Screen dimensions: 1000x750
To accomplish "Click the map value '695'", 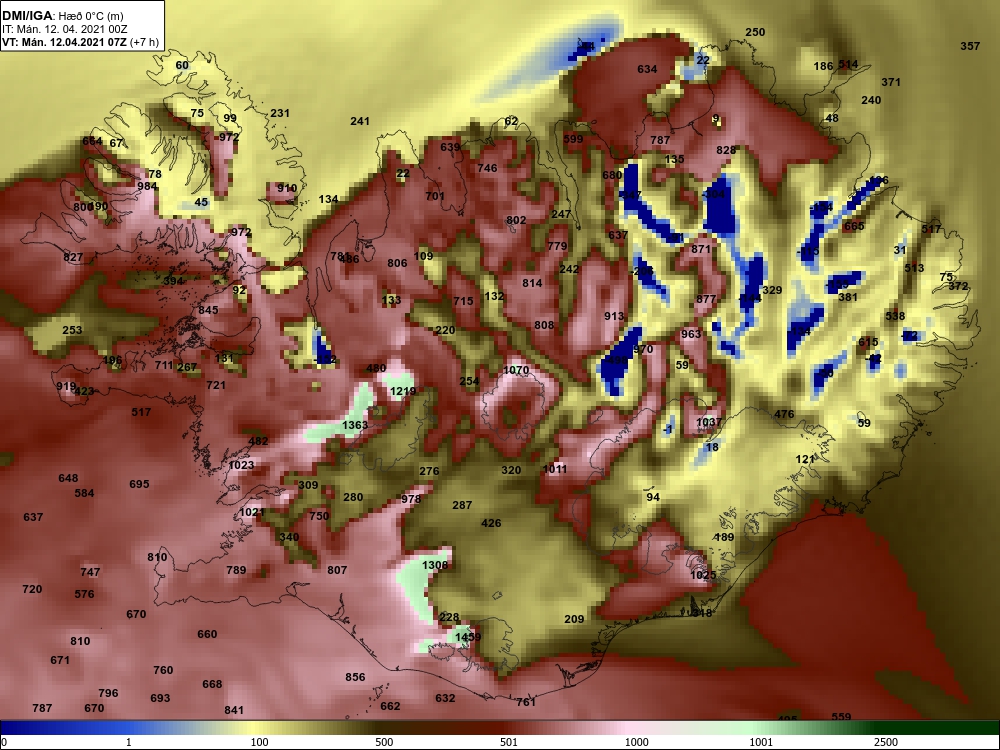I will (x=139, y=484).
